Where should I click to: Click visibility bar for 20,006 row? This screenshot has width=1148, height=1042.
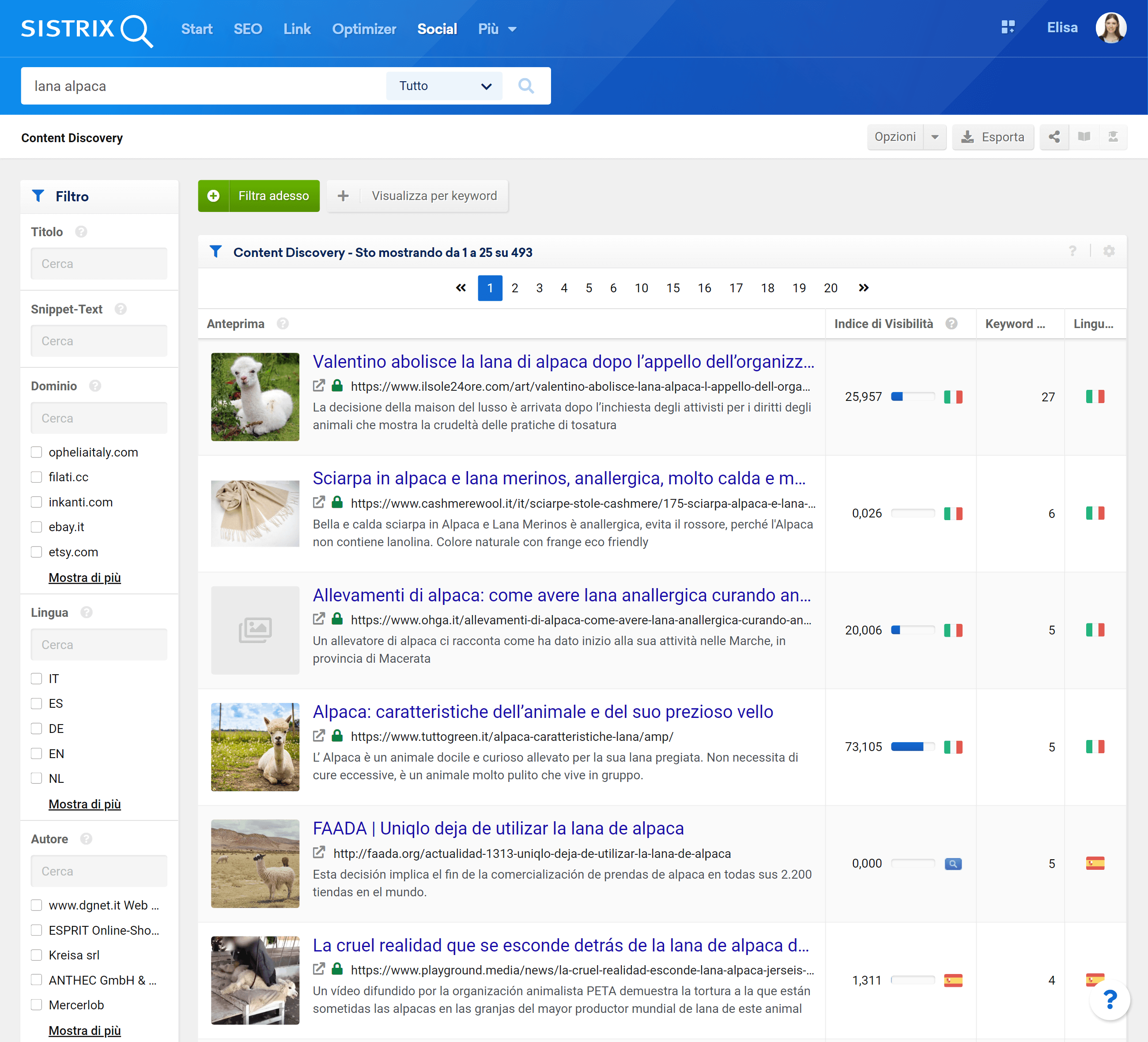pyautogui.click(x=913, y=630)
